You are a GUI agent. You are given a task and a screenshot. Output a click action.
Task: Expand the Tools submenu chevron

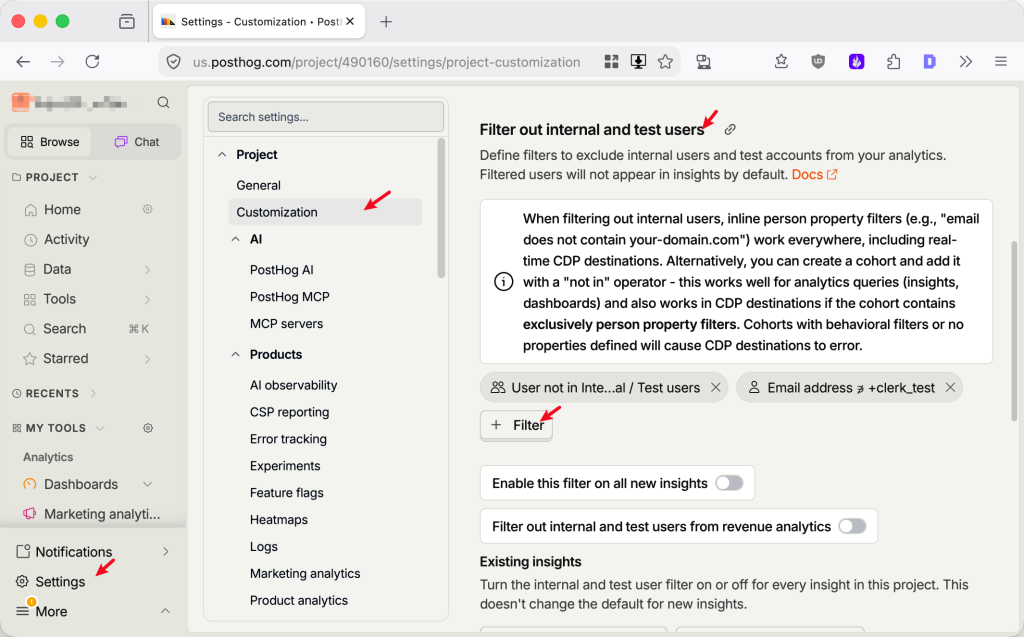(x=147, y=299)
